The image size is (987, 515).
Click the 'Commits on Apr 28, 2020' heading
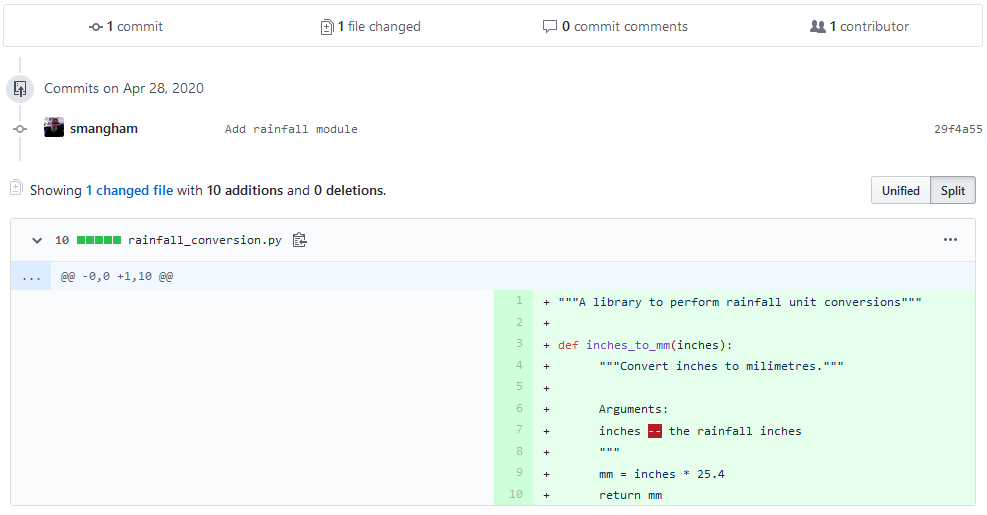click(124, 88)
